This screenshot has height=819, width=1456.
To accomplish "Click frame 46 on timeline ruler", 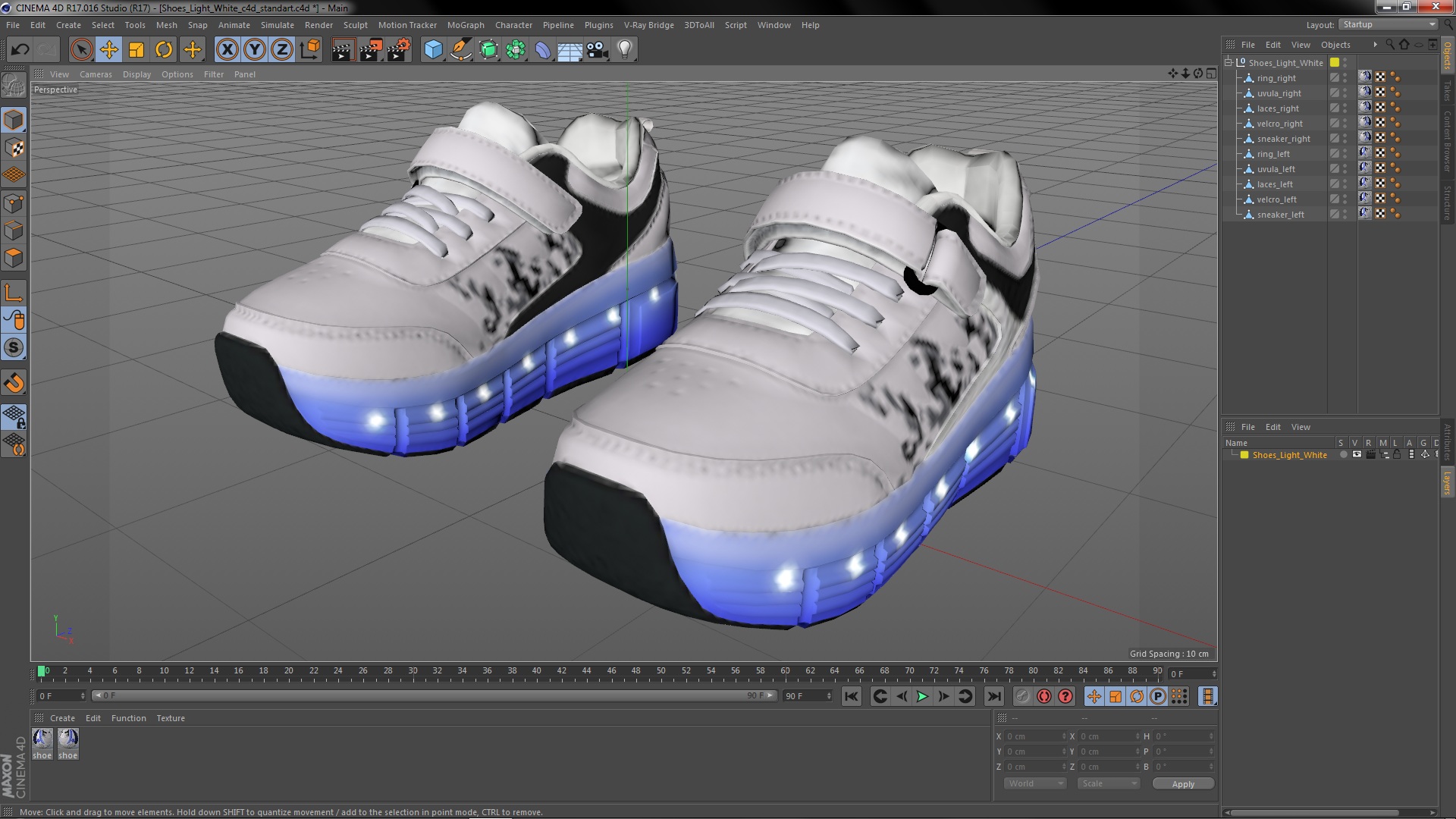I will pyautogui.click(x=611, y=671).
